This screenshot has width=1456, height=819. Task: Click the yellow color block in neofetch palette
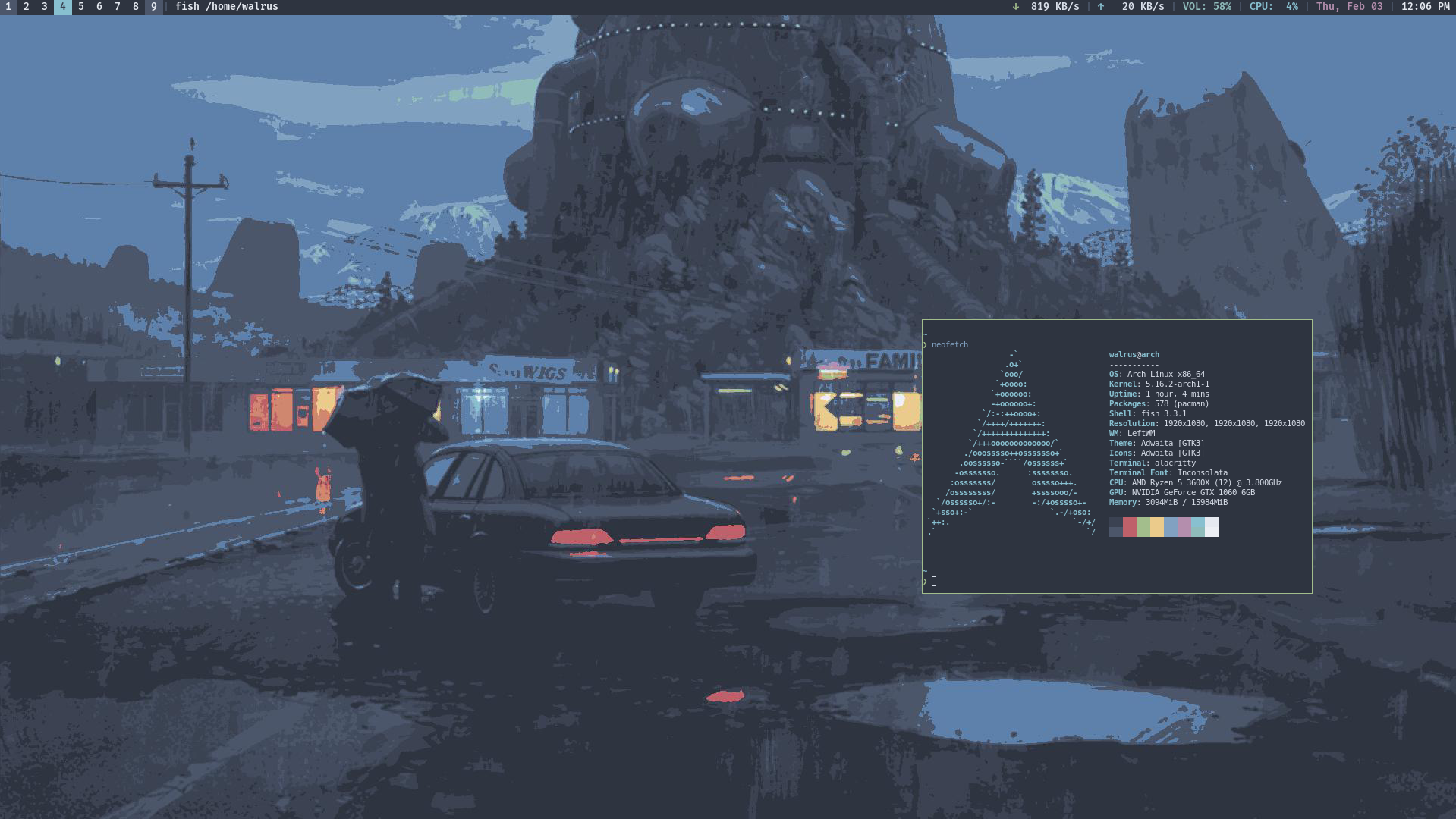click(x=1157, y=527)
